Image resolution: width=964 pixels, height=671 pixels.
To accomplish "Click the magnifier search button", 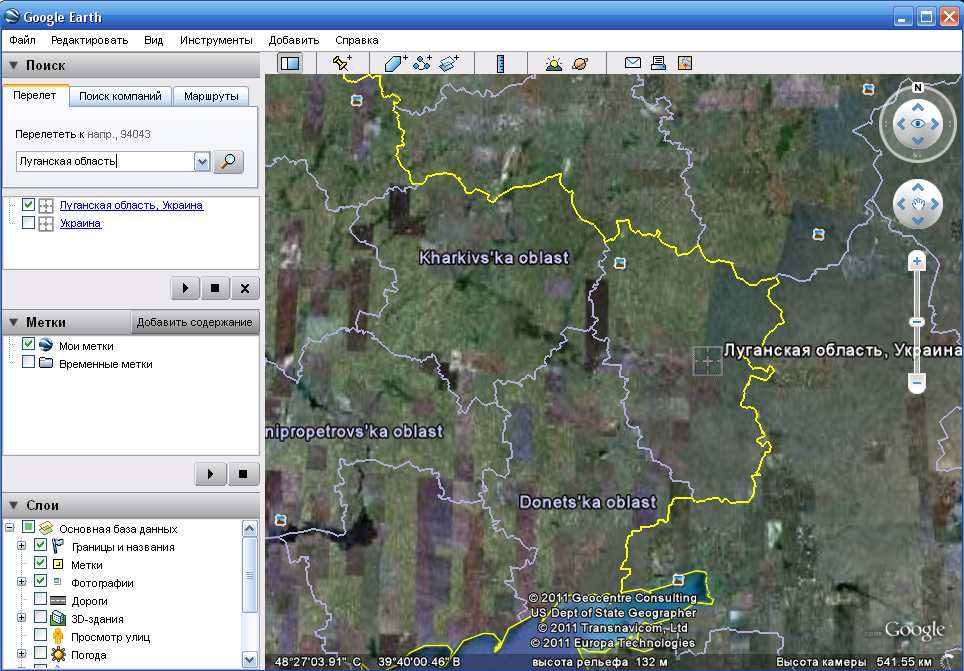I will pos(228,162).
